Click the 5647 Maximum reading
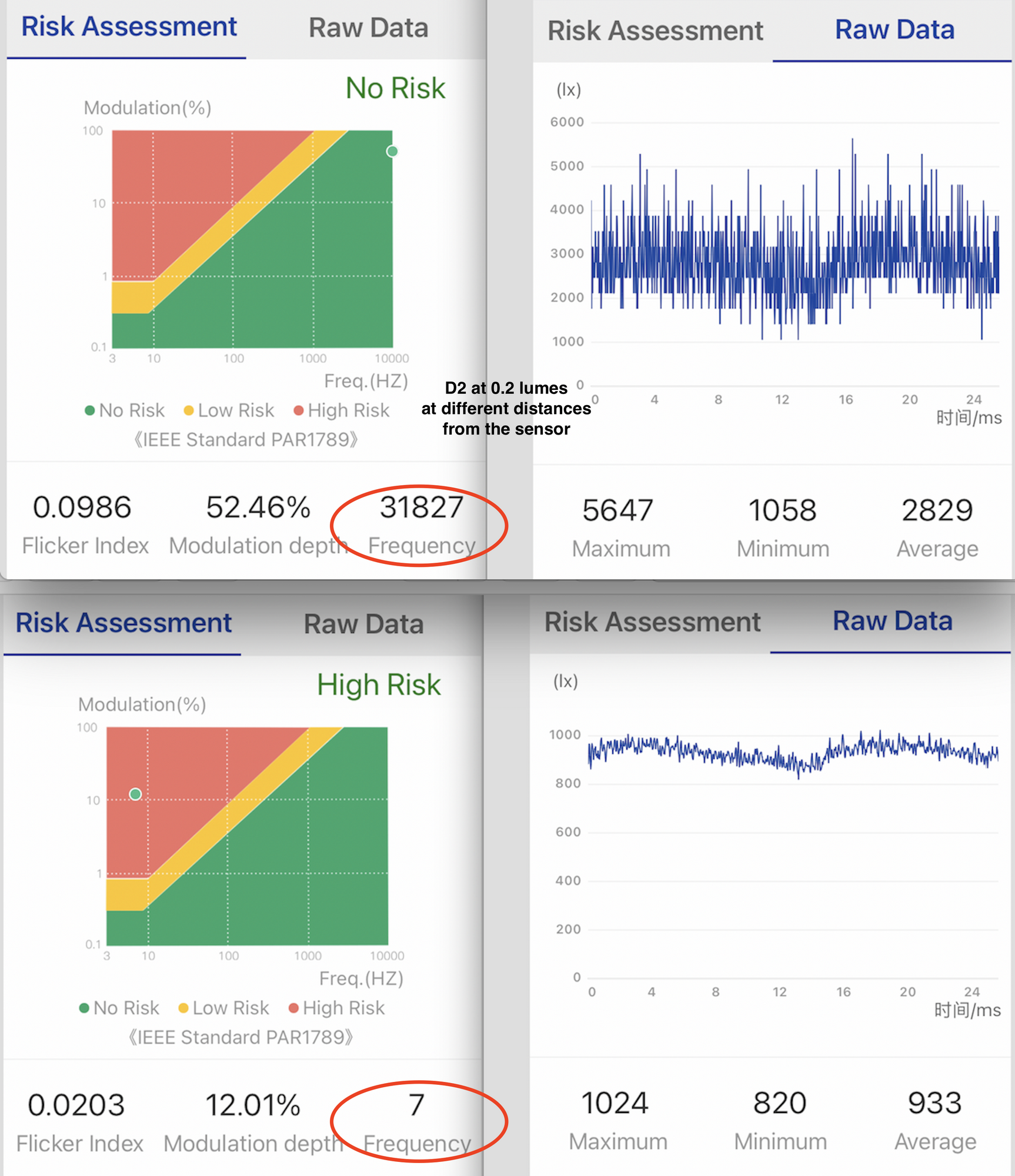This screenshot has width=1015, height=1176. point(617,510)
